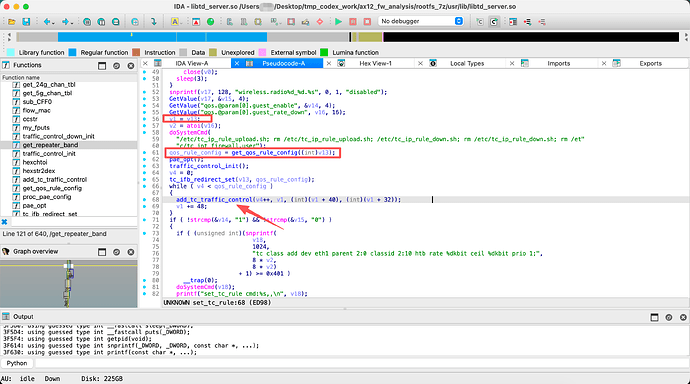This screenshot has height=384, width=690.
Task: Click the red square frame toolbar icon
Action: click(291, 22)
